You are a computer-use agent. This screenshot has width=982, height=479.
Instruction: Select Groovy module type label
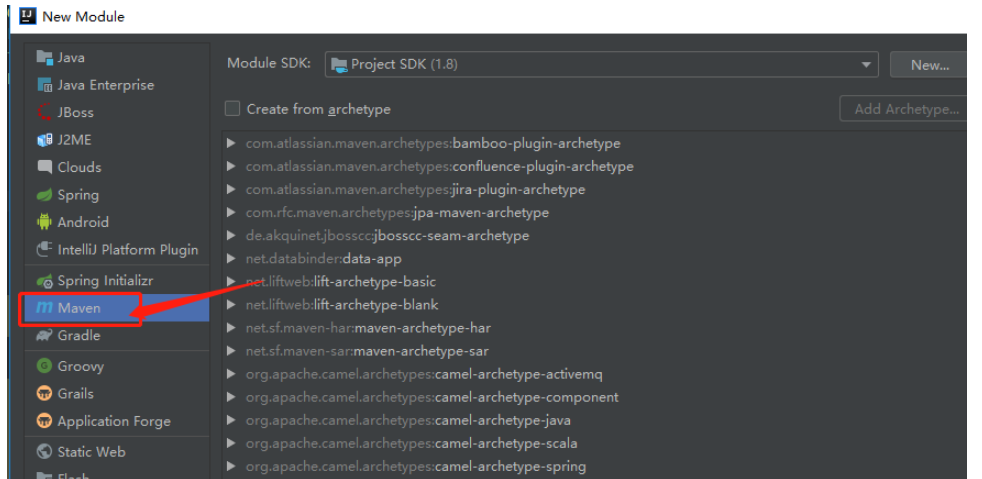tap(81, 366)
